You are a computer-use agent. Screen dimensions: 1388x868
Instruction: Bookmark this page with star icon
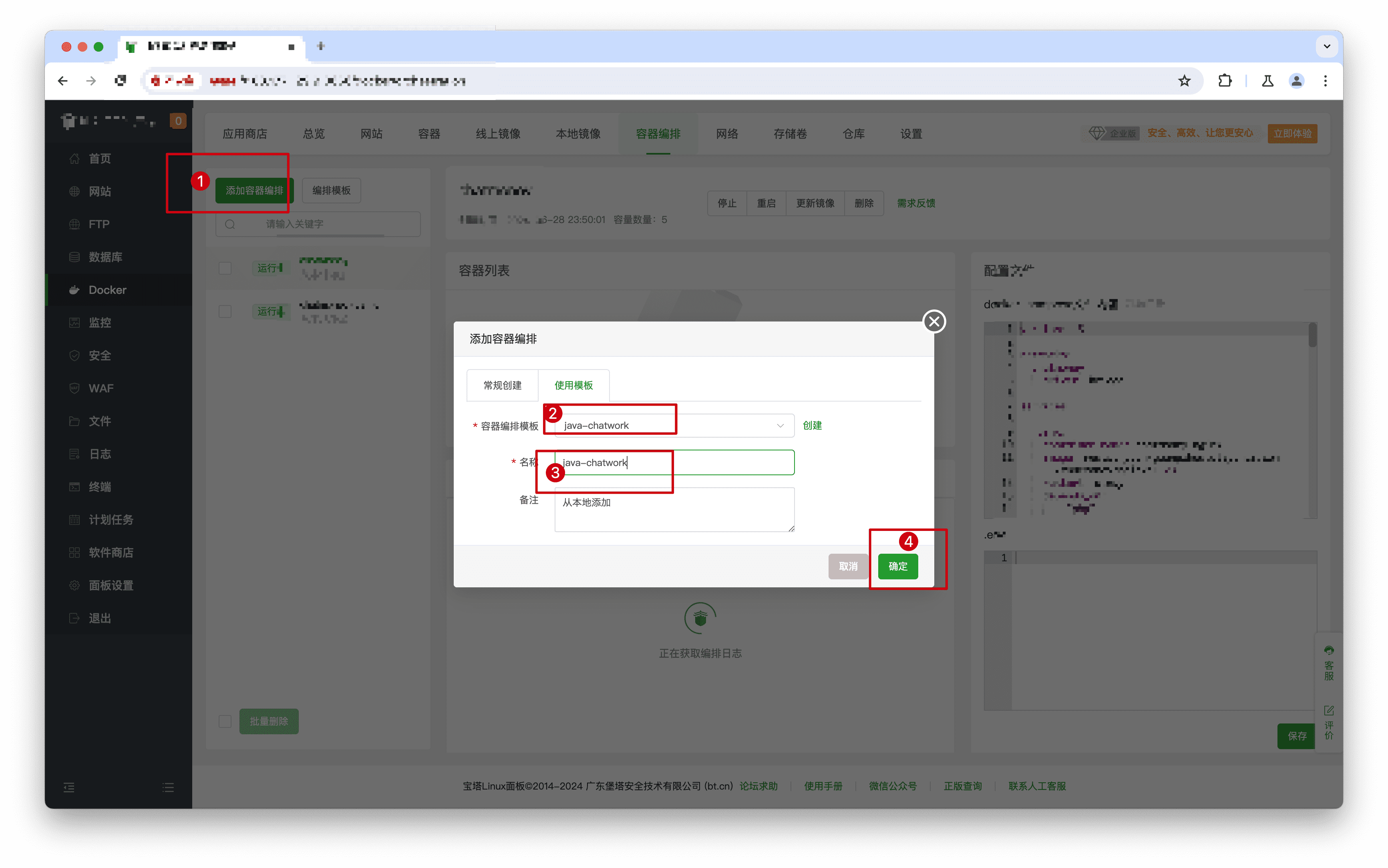tap(1184, 81)
